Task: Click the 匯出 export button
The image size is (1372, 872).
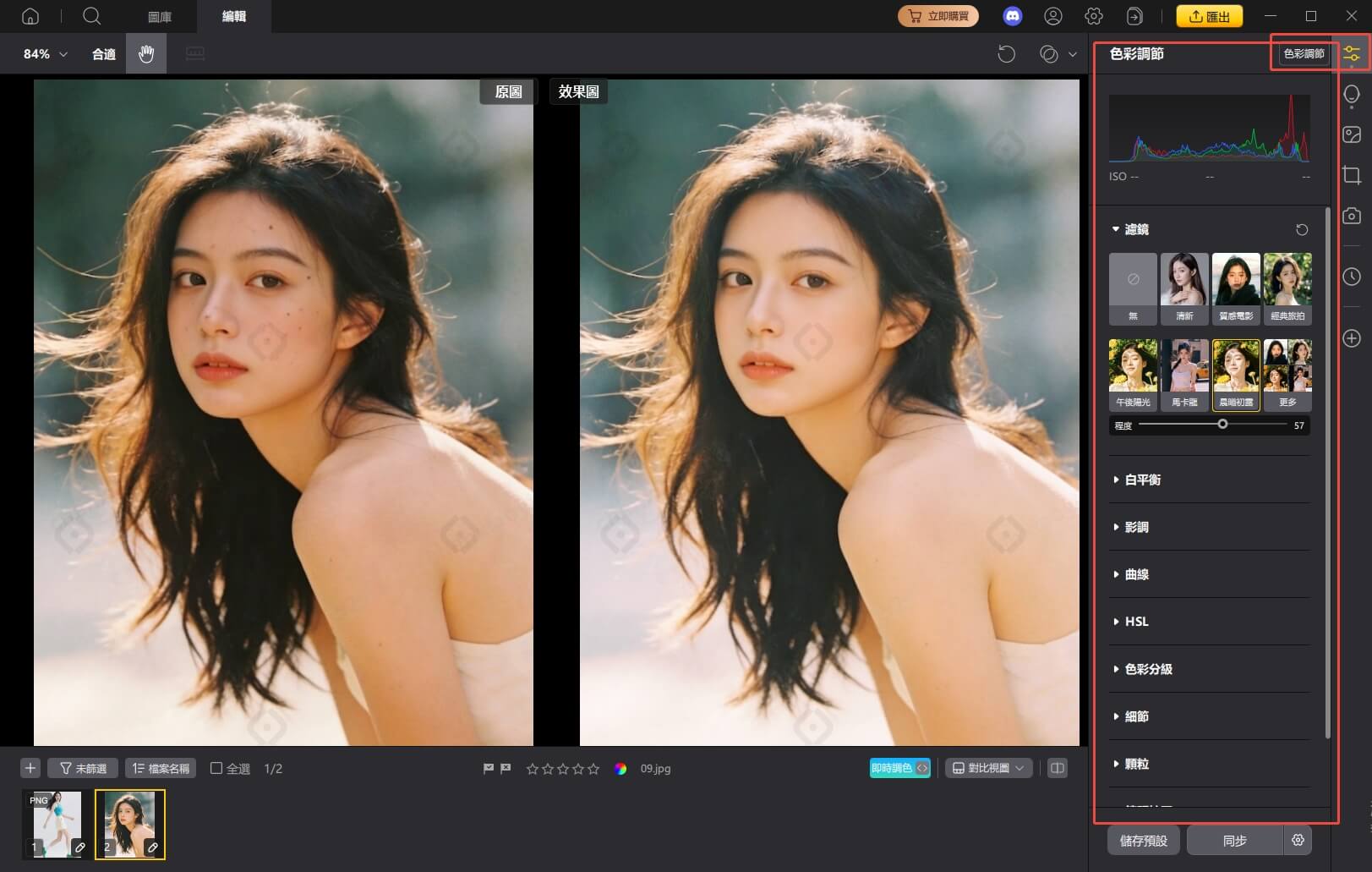Action: [x=1210, y=16]
